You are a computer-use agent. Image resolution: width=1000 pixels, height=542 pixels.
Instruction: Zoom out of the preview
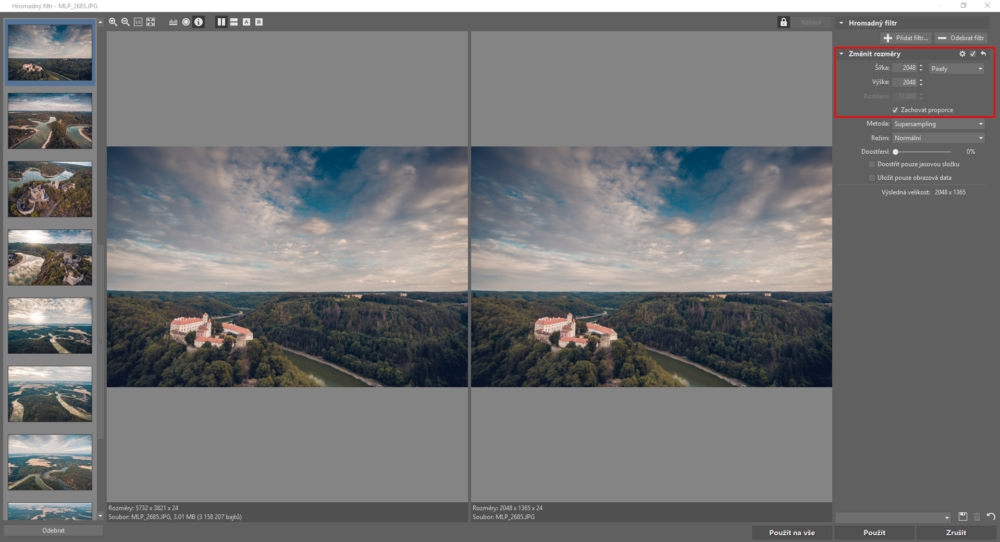click(x=126, y=22)
